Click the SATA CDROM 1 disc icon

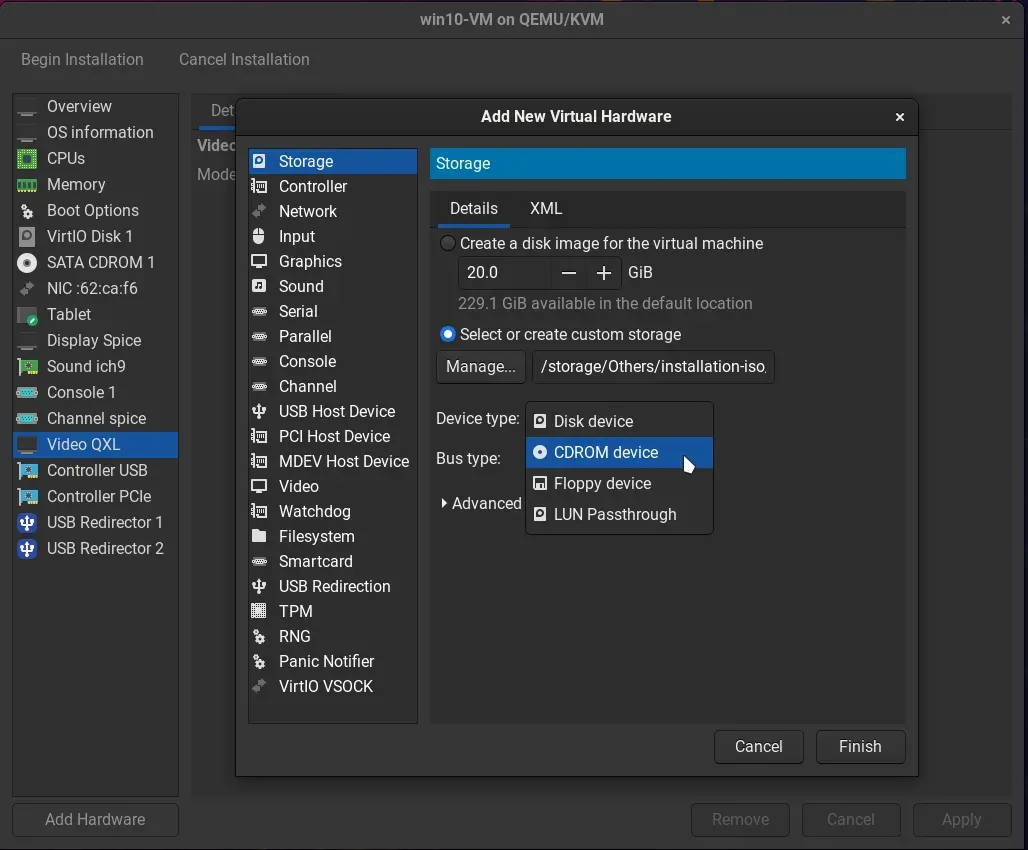coord(27,263)
